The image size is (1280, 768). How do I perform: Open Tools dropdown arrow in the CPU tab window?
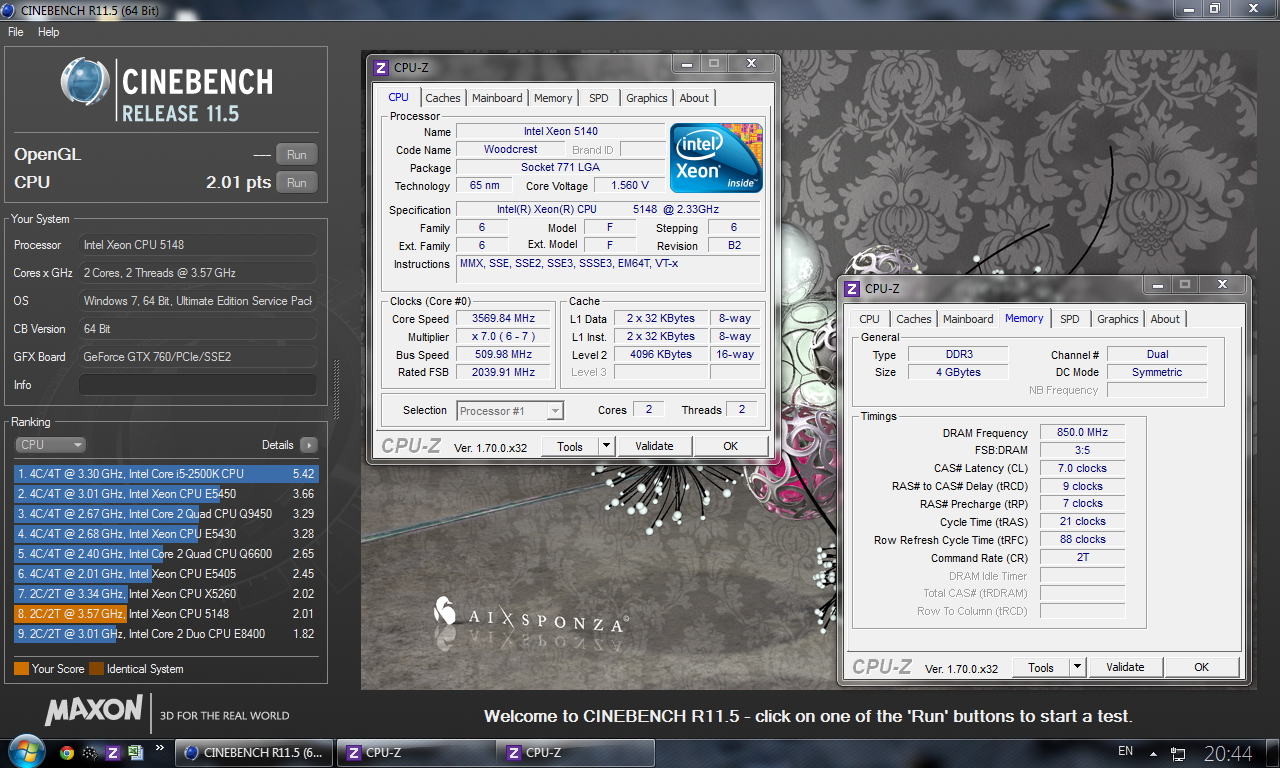tap(606, 446)
